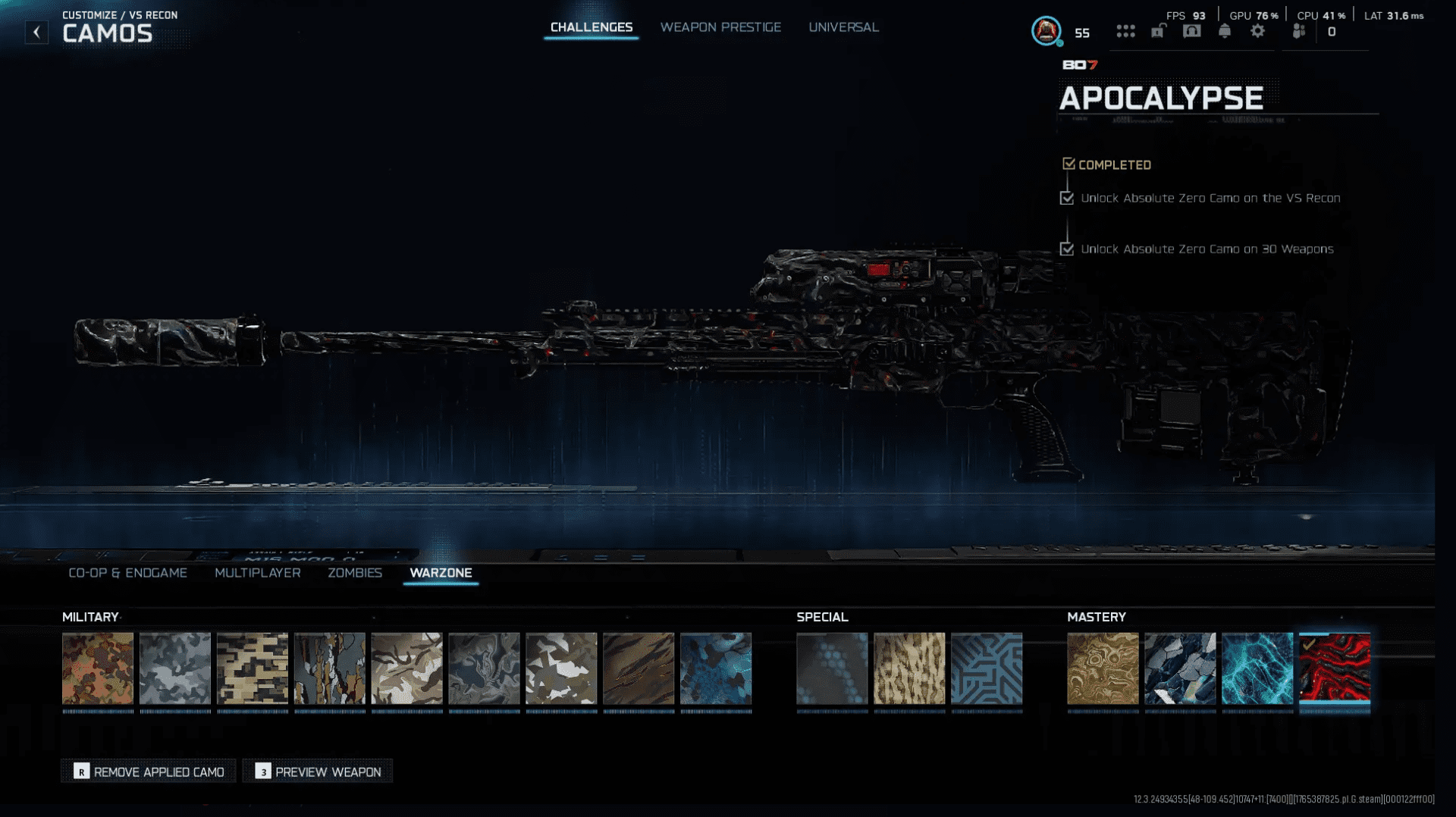Open the six-dot grid menu icon
Image resolution: width=1456 pixels, height=817 pixels.
(1125, 31)
